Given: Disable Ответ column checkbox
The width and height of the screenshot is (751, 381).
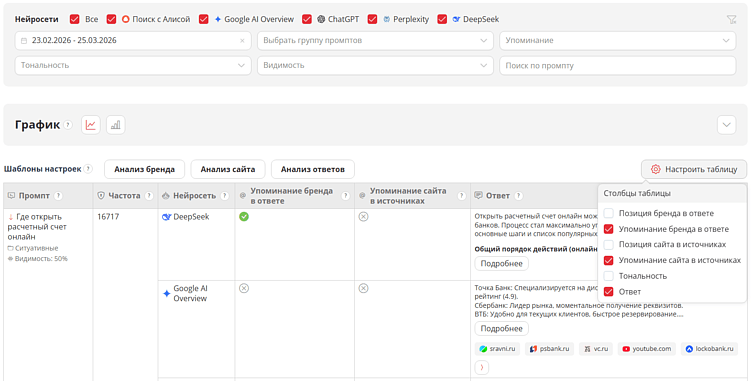Looking at the screenshot, I should tap(608, 291).
